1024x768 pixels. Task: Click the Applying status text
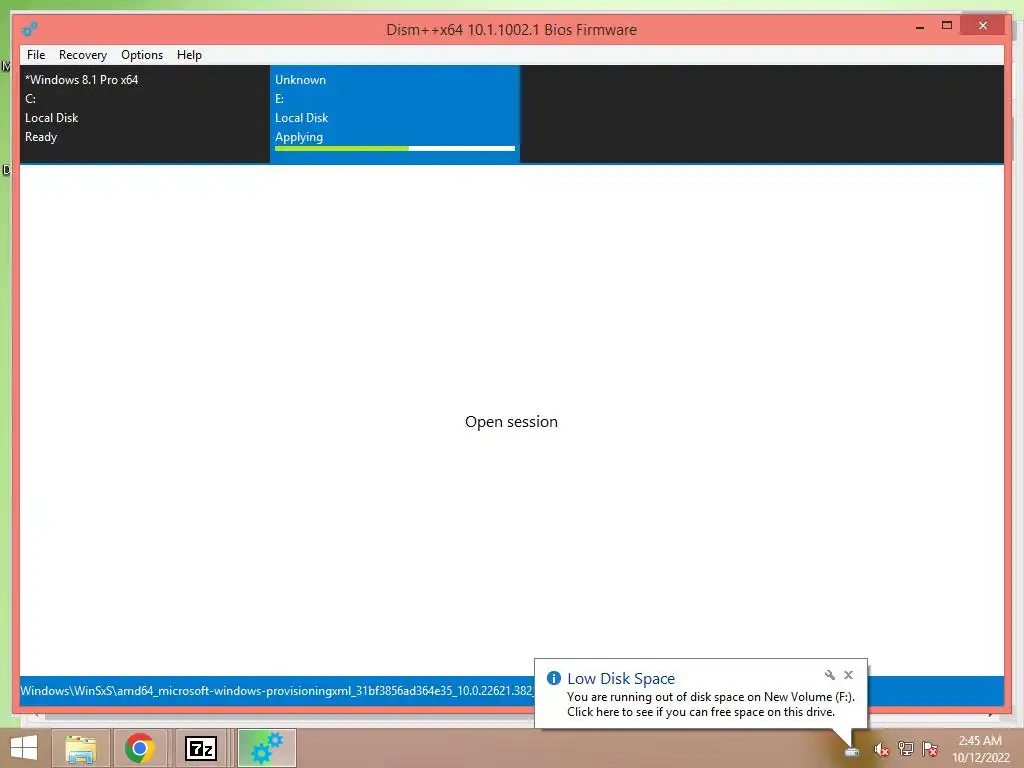[299, 137]
